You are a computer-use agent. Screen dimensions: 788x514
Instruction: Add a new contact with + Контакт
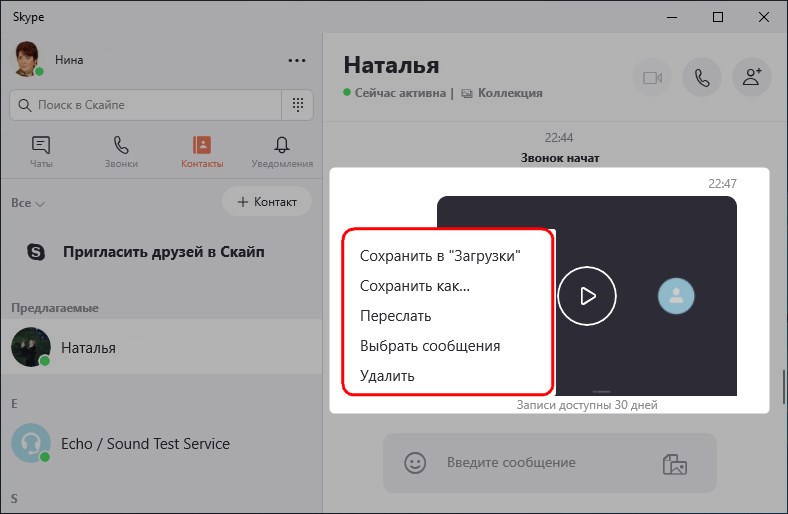pyautogui.click(x=267, y=201)
